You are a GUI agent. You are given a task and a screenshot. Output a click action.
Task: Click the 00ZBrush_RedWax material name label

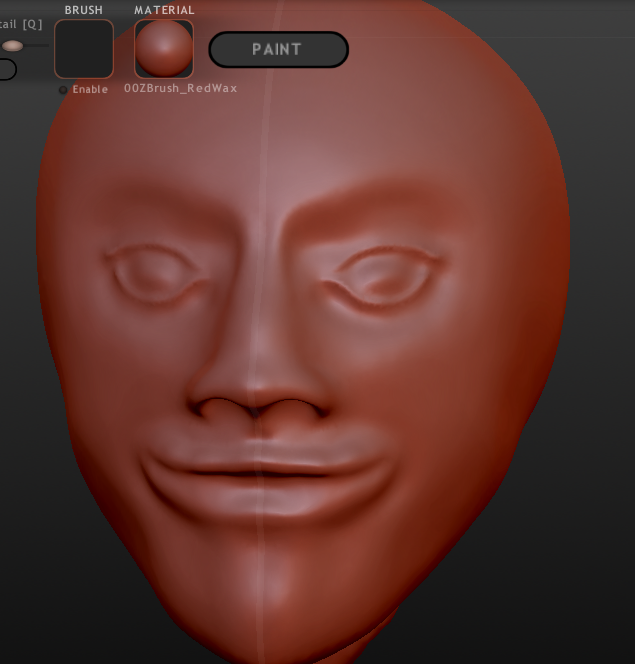coord(180,88)
